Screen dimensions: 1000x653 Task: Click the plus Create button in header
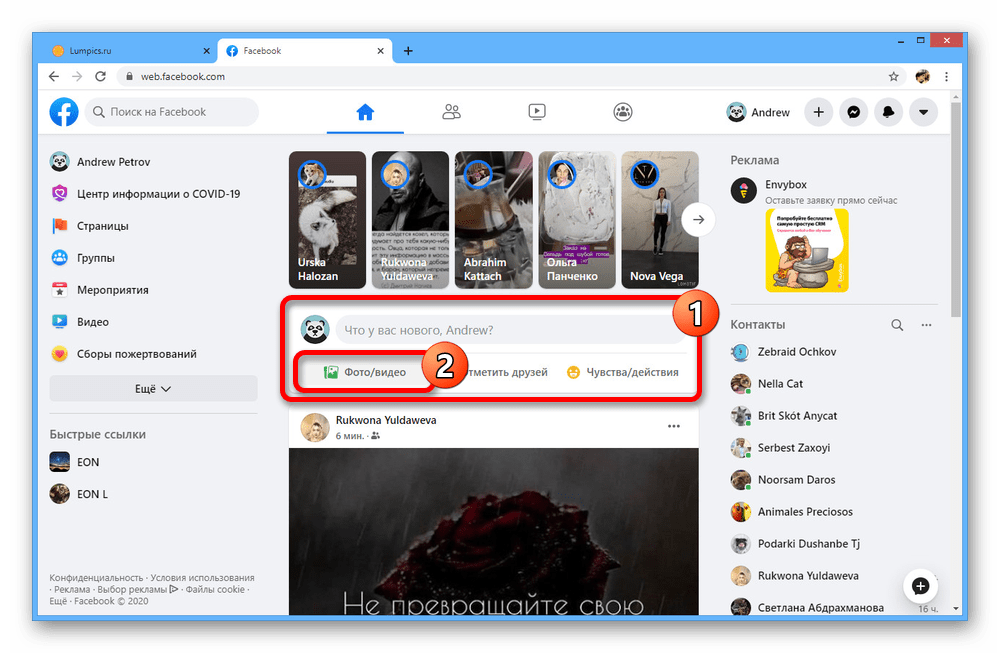pos(818,113)
